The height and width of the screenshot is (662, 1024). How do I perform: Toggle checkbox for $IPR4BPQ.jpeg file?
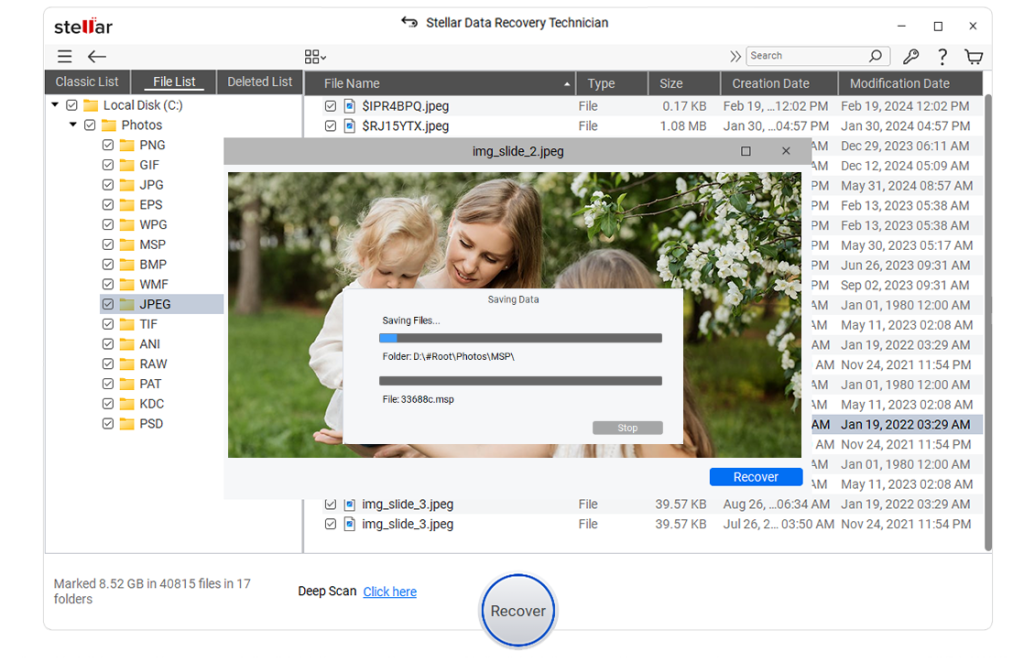[x=330, y=106]
